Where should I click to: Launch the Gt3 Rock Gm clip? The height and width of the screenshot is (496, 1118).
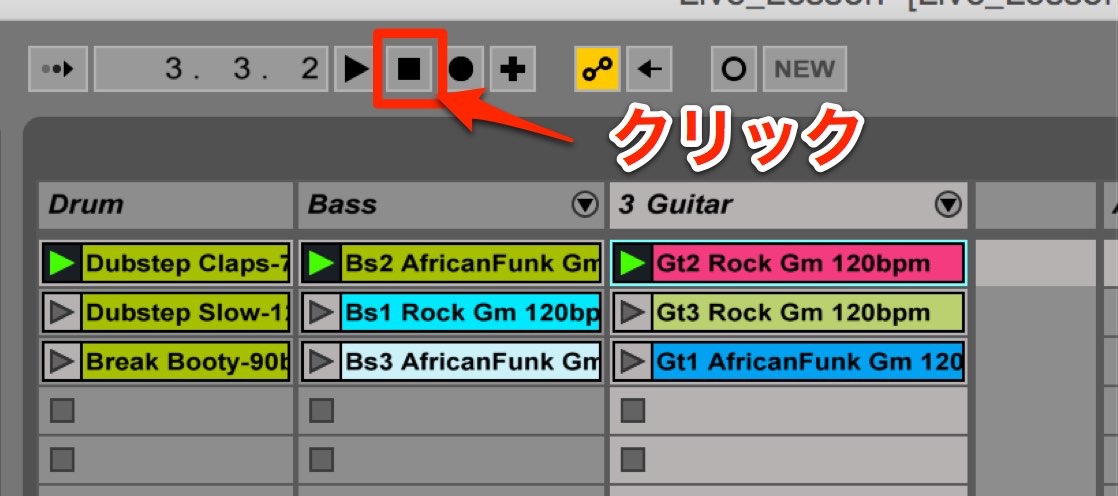[x=632, y=312]
